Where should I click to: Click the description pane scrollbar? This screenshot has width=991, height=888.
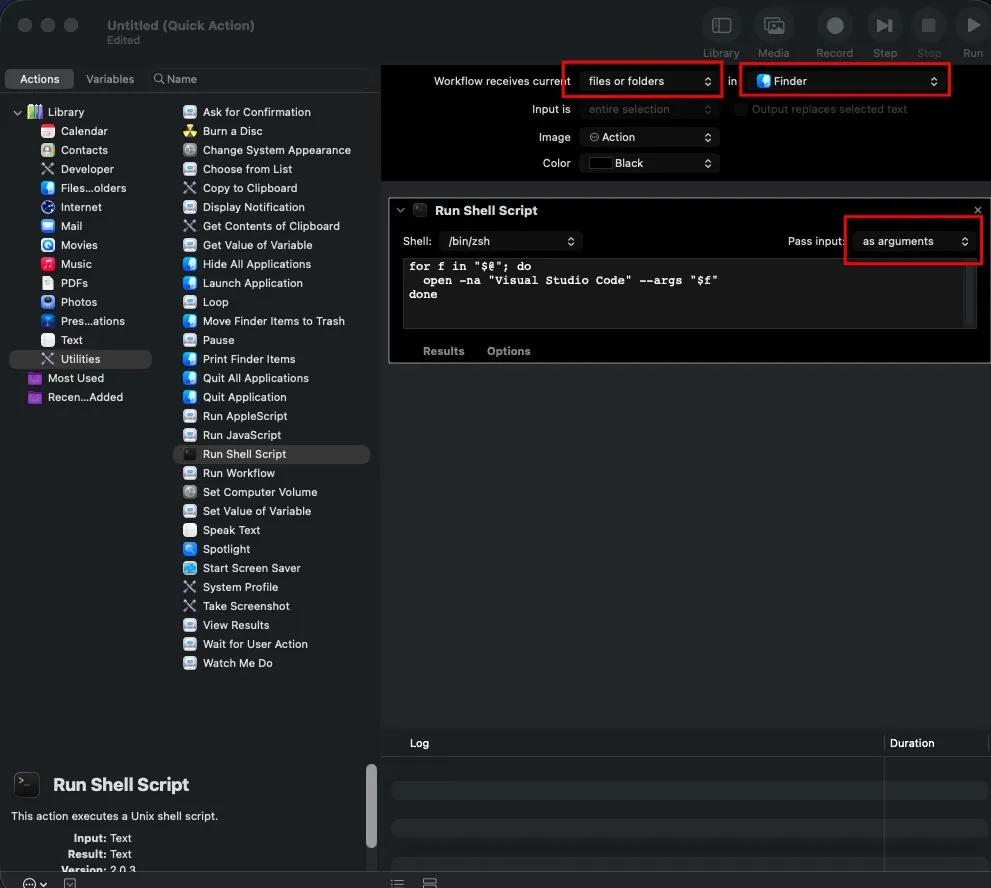371,805
